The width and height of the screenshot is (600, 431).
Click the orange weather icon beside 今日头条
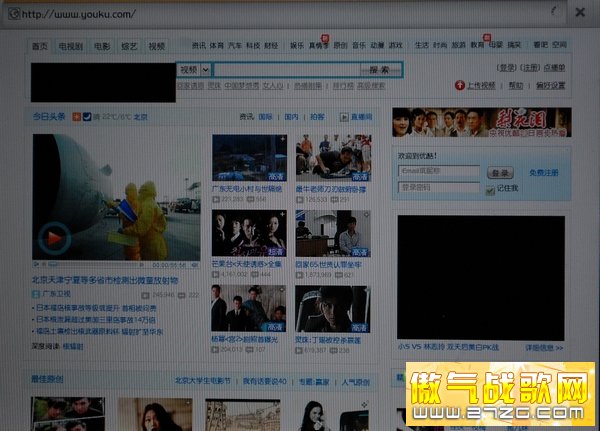tap(77, 116)
